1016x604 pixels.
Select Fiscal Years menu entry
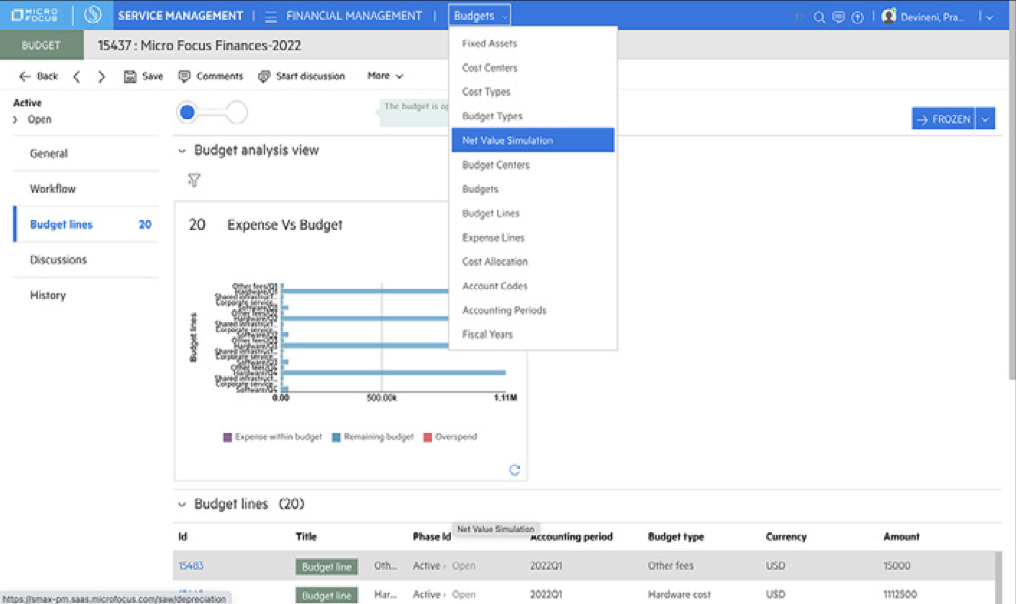[x=533, y=334]
